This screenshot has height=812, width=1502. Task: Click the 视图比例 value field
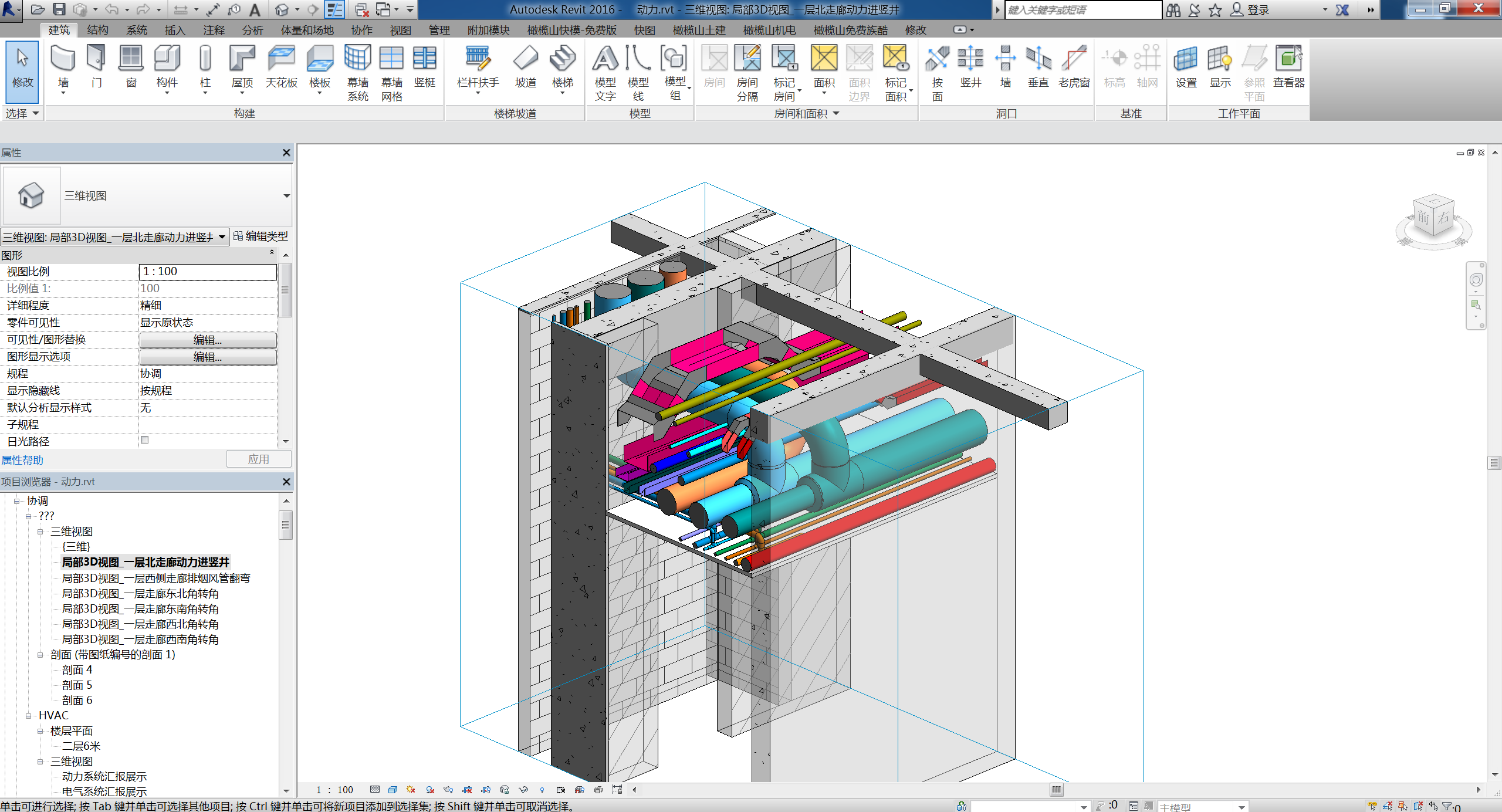tap(208, 272)
